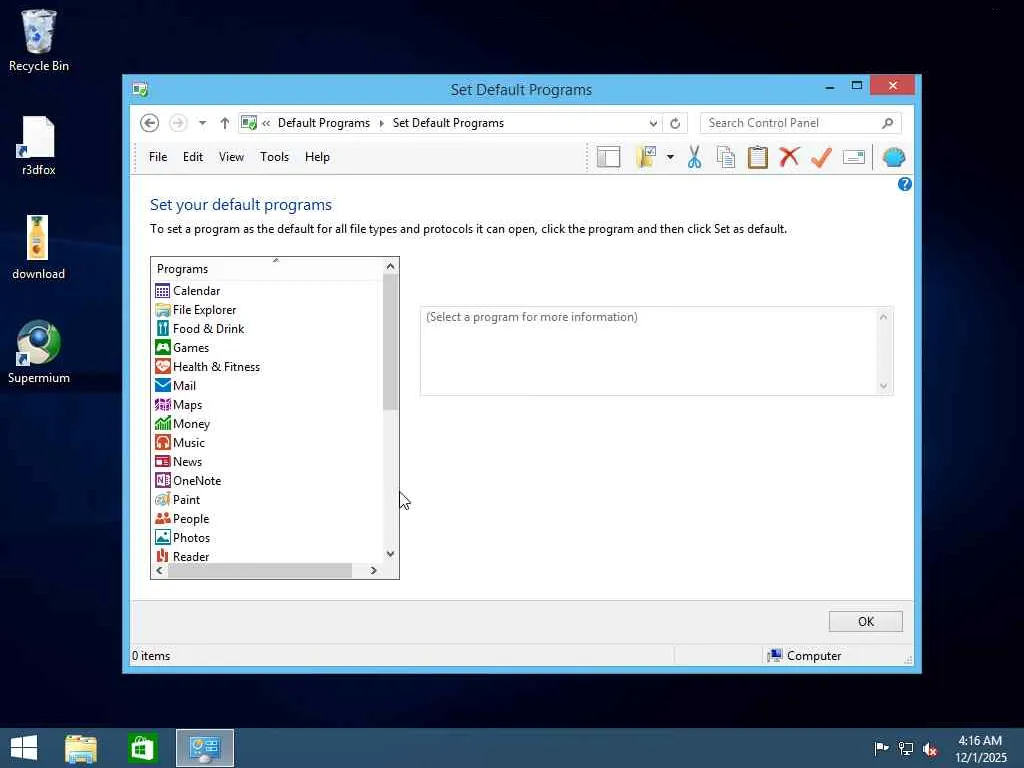Click programs list scroll down arrow
This screenshot has height=768, width=1024.
coord(390,554)
